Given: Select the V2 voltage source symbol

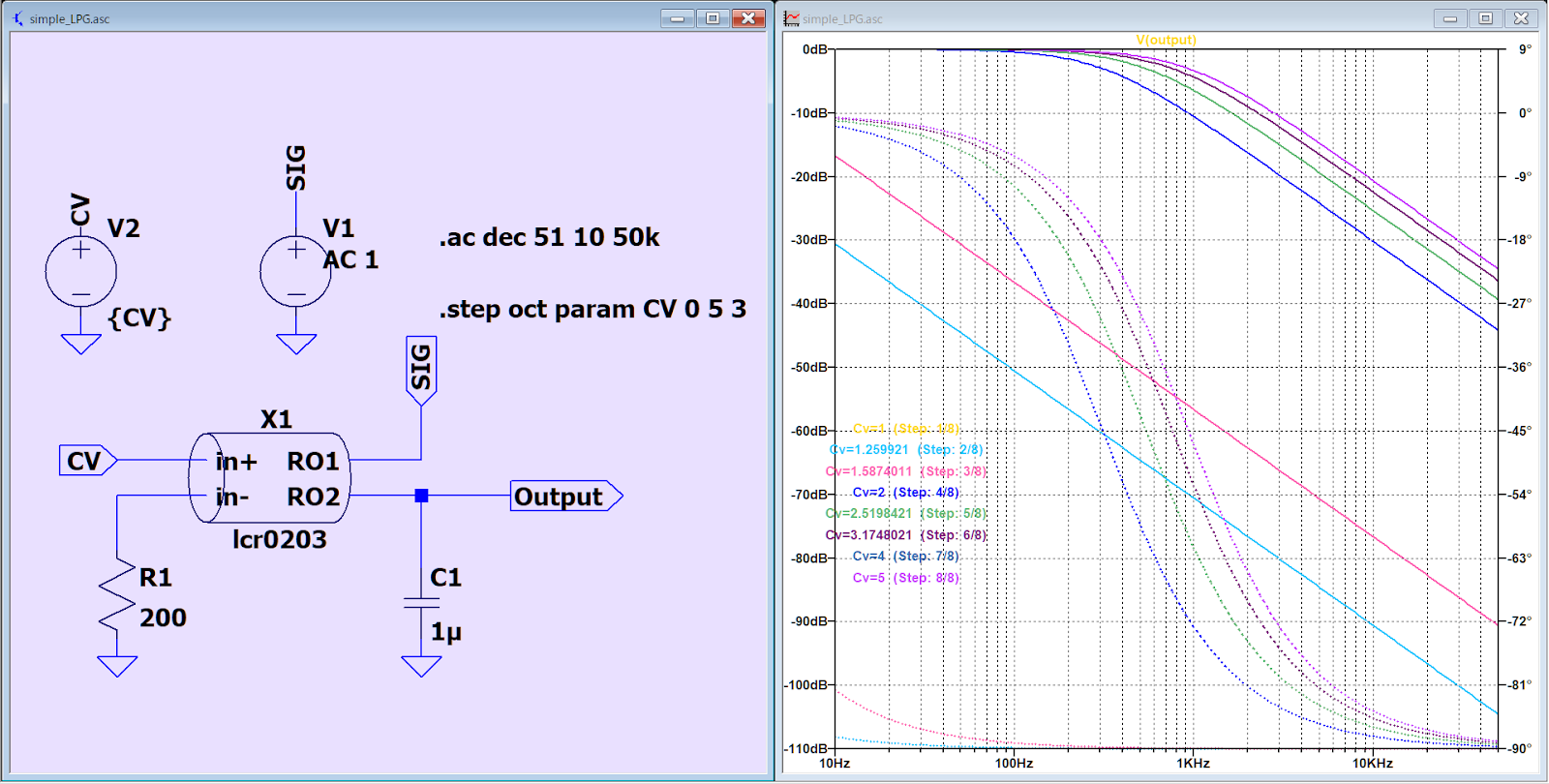Looking at the screenshot, I should click(81, 271).
